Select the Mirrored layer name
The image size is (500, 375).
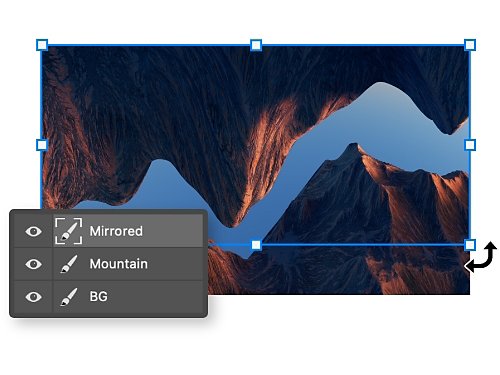point(116,231)
